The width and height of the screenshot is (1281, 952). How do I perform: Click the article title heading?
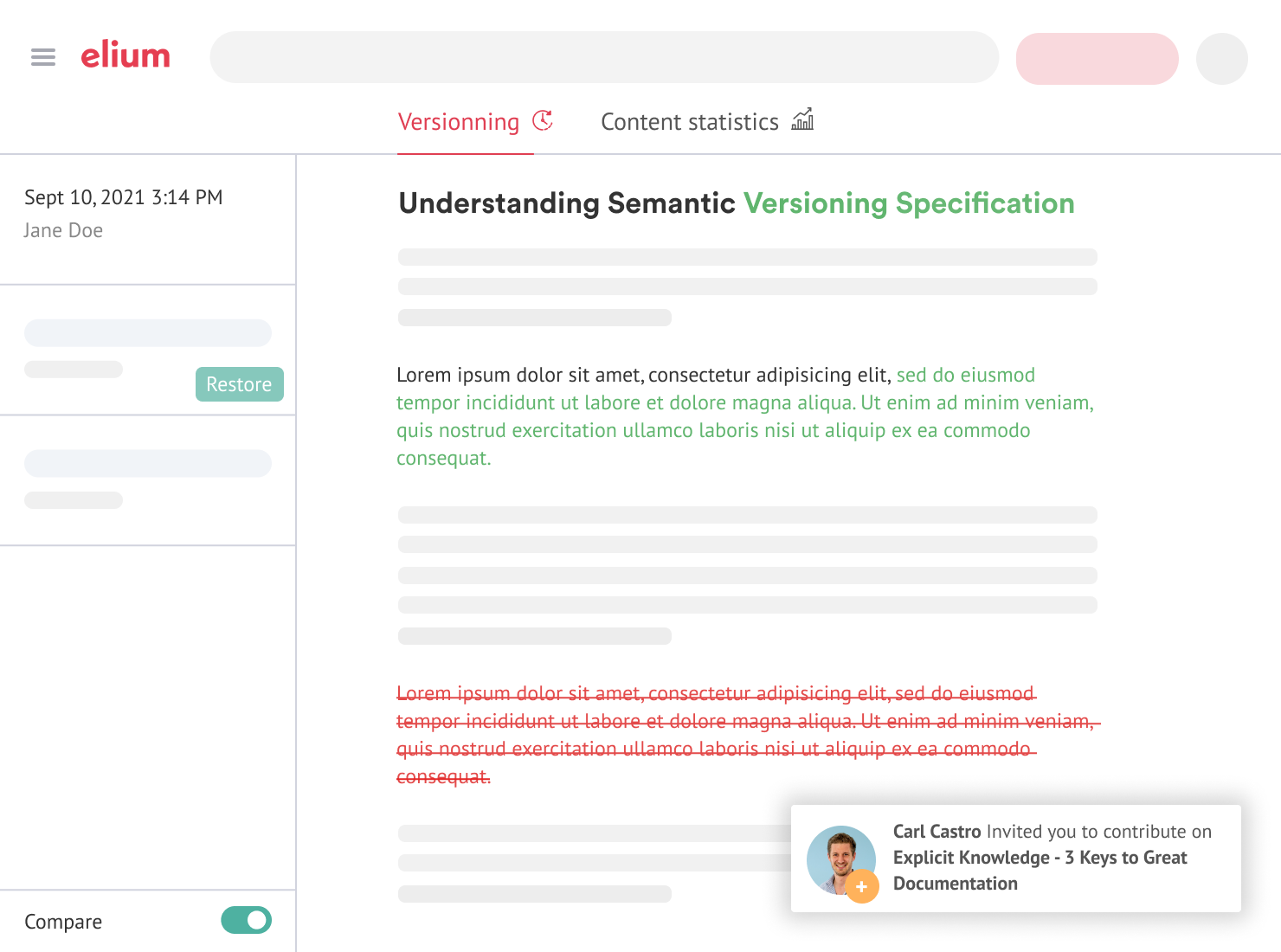[x=736, y=203]
